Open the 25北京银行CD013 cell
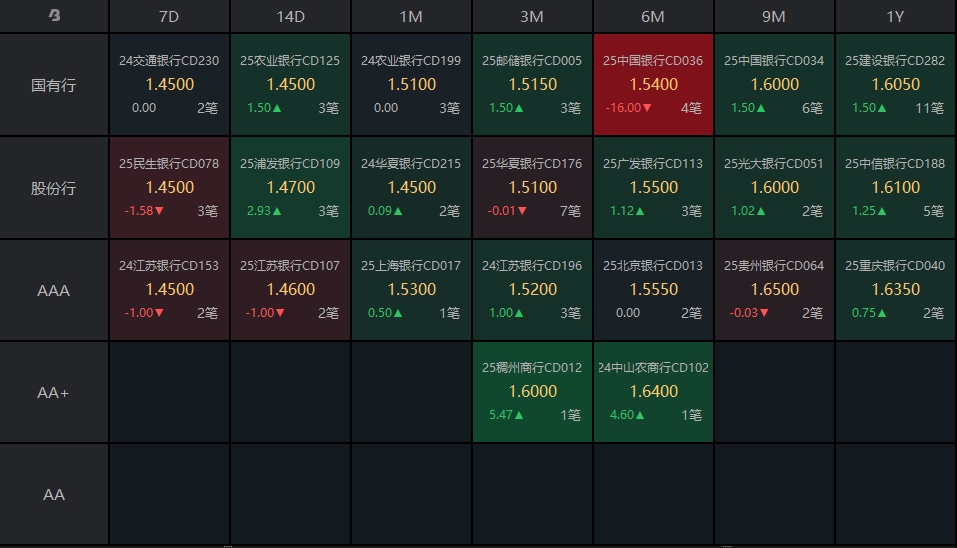 (653, 290)
